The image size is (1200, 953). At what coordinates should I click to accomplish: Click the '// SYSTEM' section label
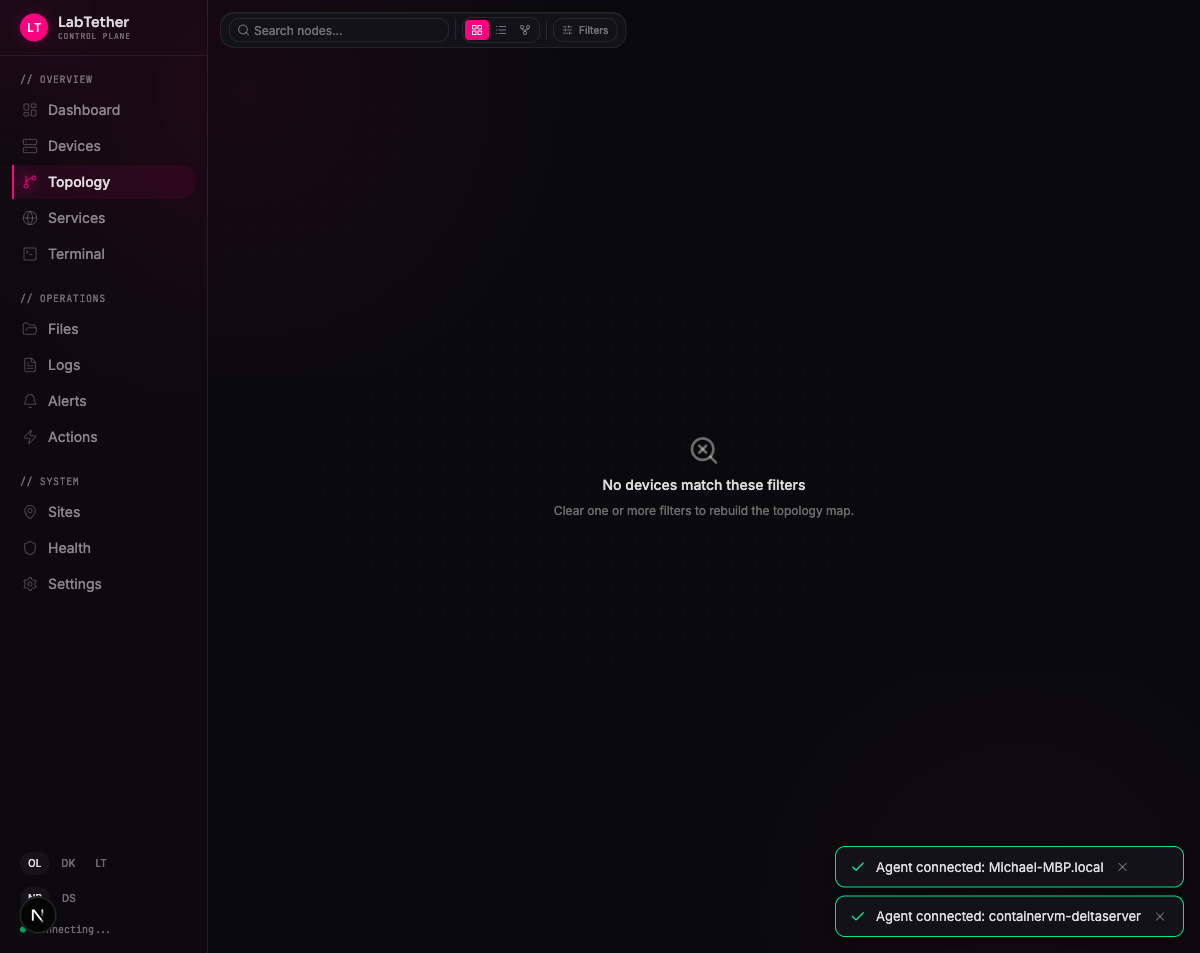coord(50,481)
